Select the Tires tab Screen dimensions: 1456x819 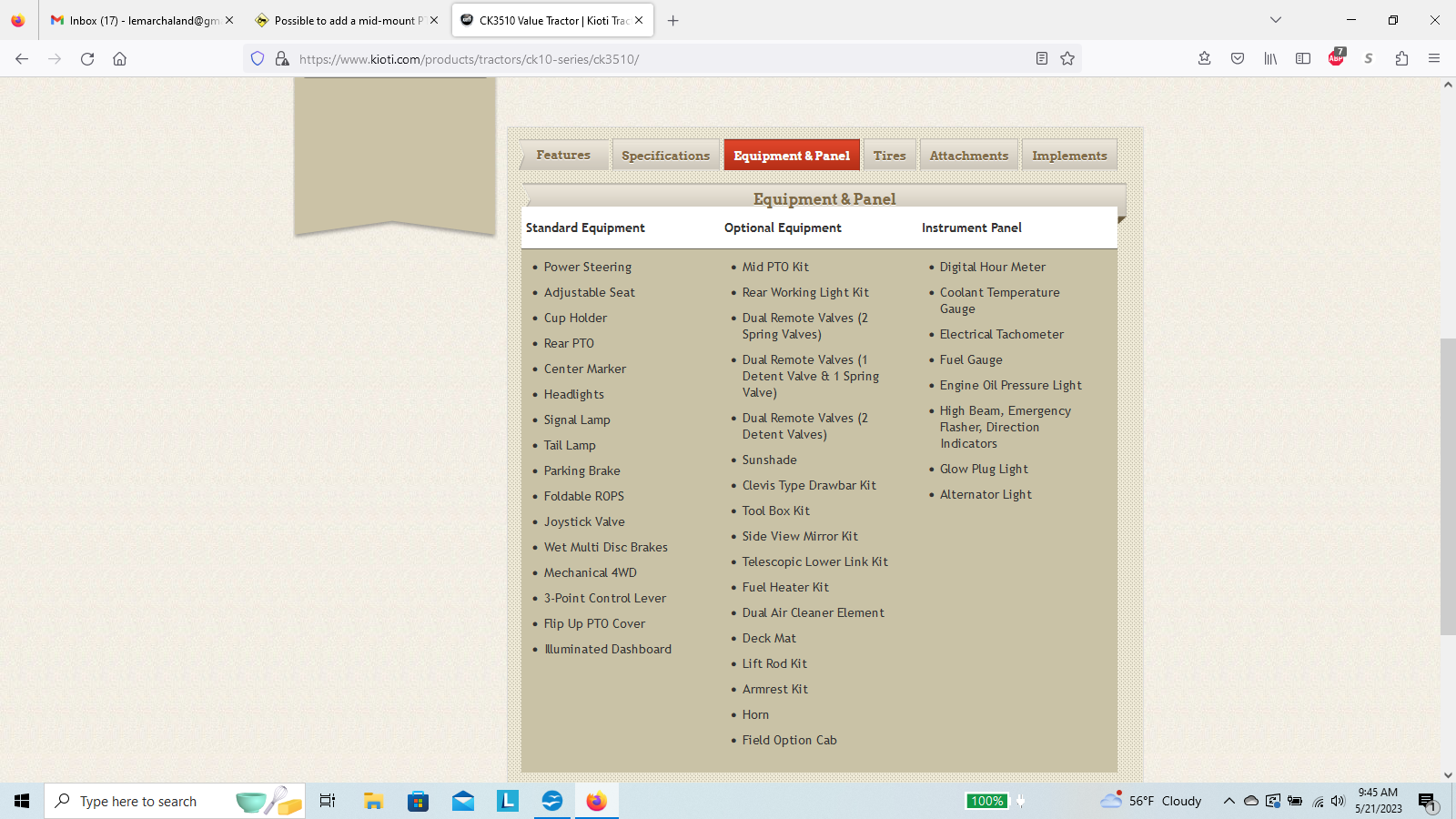pos(889,156)
